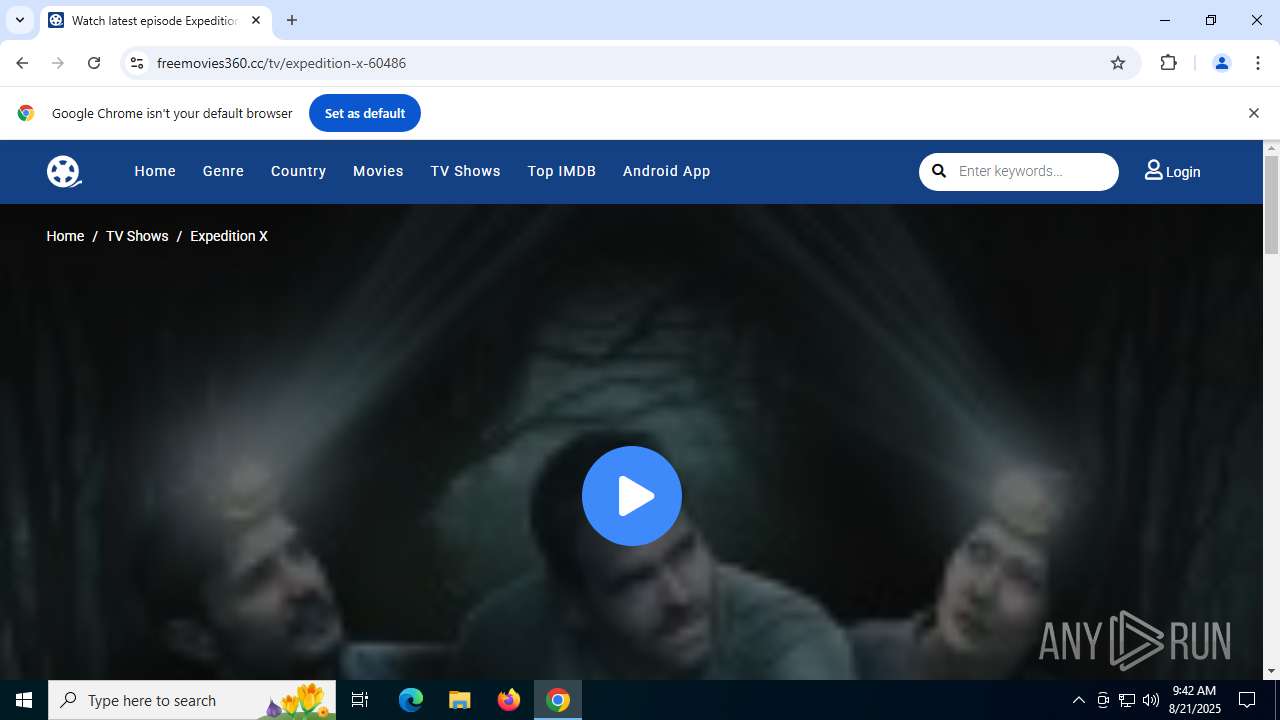Click the search magnifier icon
The width and height of the screenshot is (1280, 720).
click(x=939, y=171)
